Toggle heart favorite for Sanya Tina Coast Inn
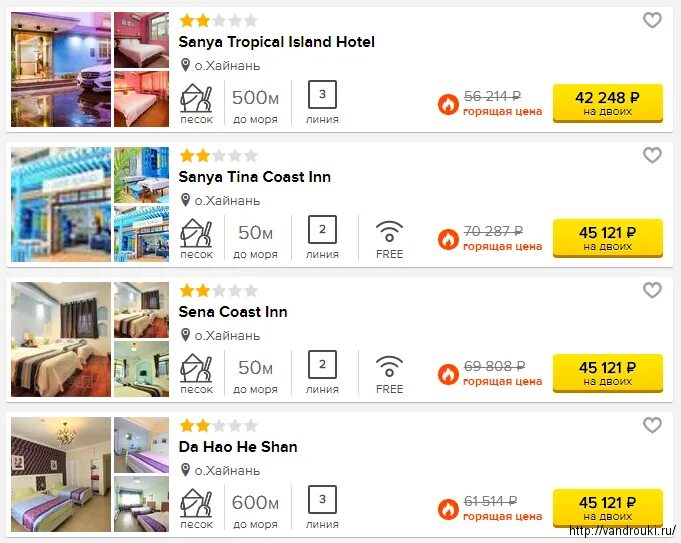Viewport: 681px width, 543px height. point(652,155)
